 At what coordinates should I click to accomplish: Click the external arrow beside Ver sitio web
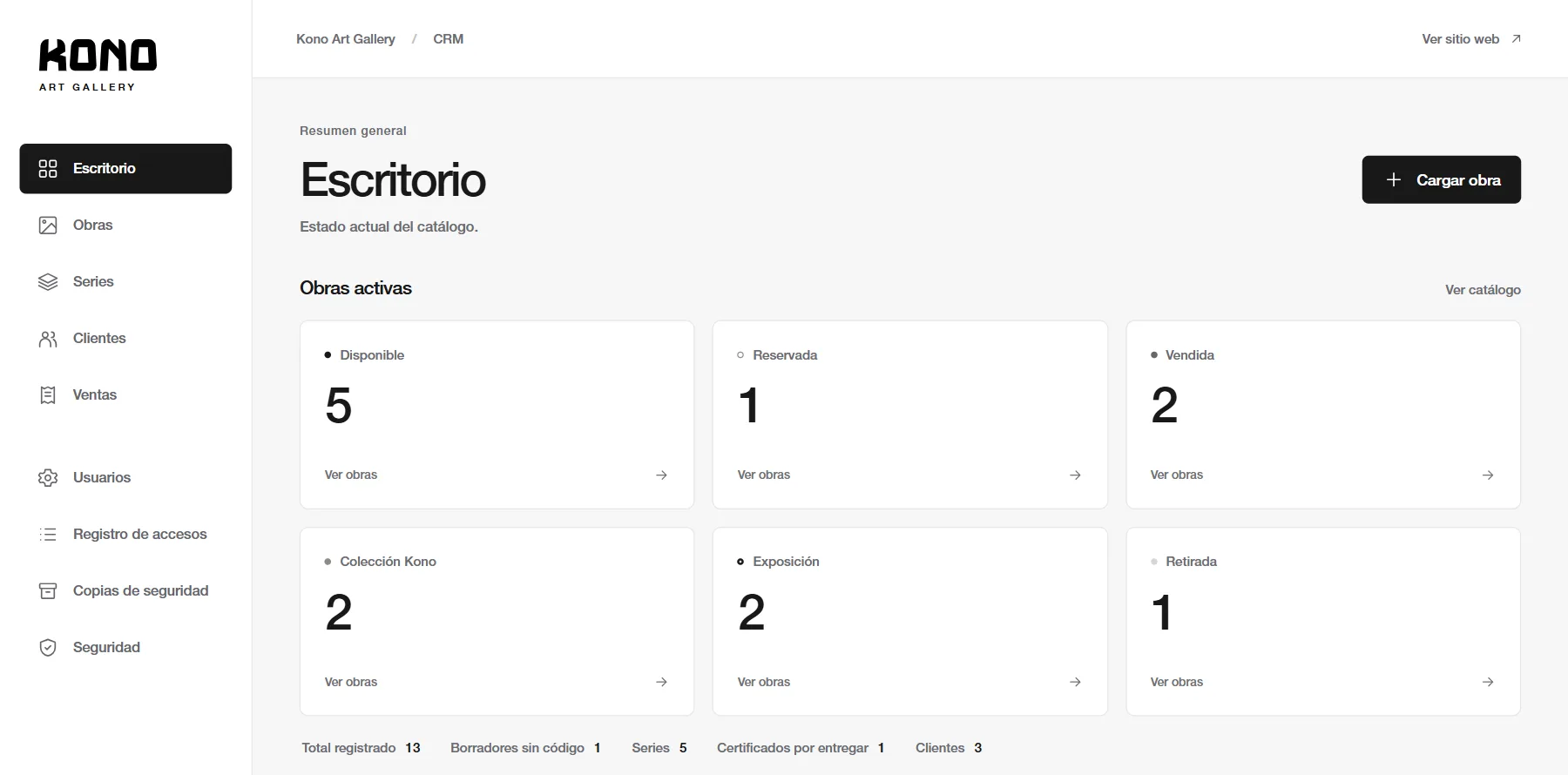coord(1516,39)
